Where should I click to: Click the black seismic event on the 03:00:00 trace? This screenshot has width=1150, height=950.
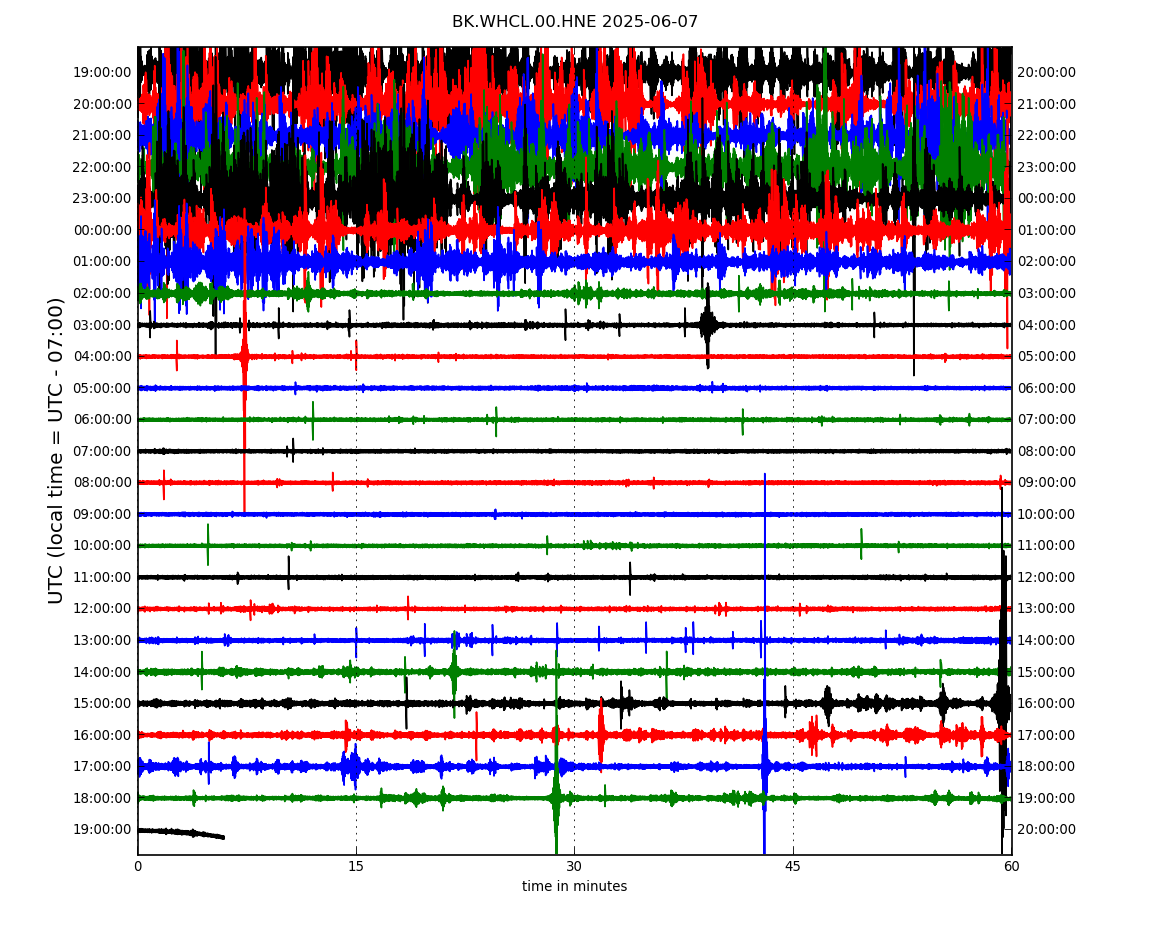(708, 325)
